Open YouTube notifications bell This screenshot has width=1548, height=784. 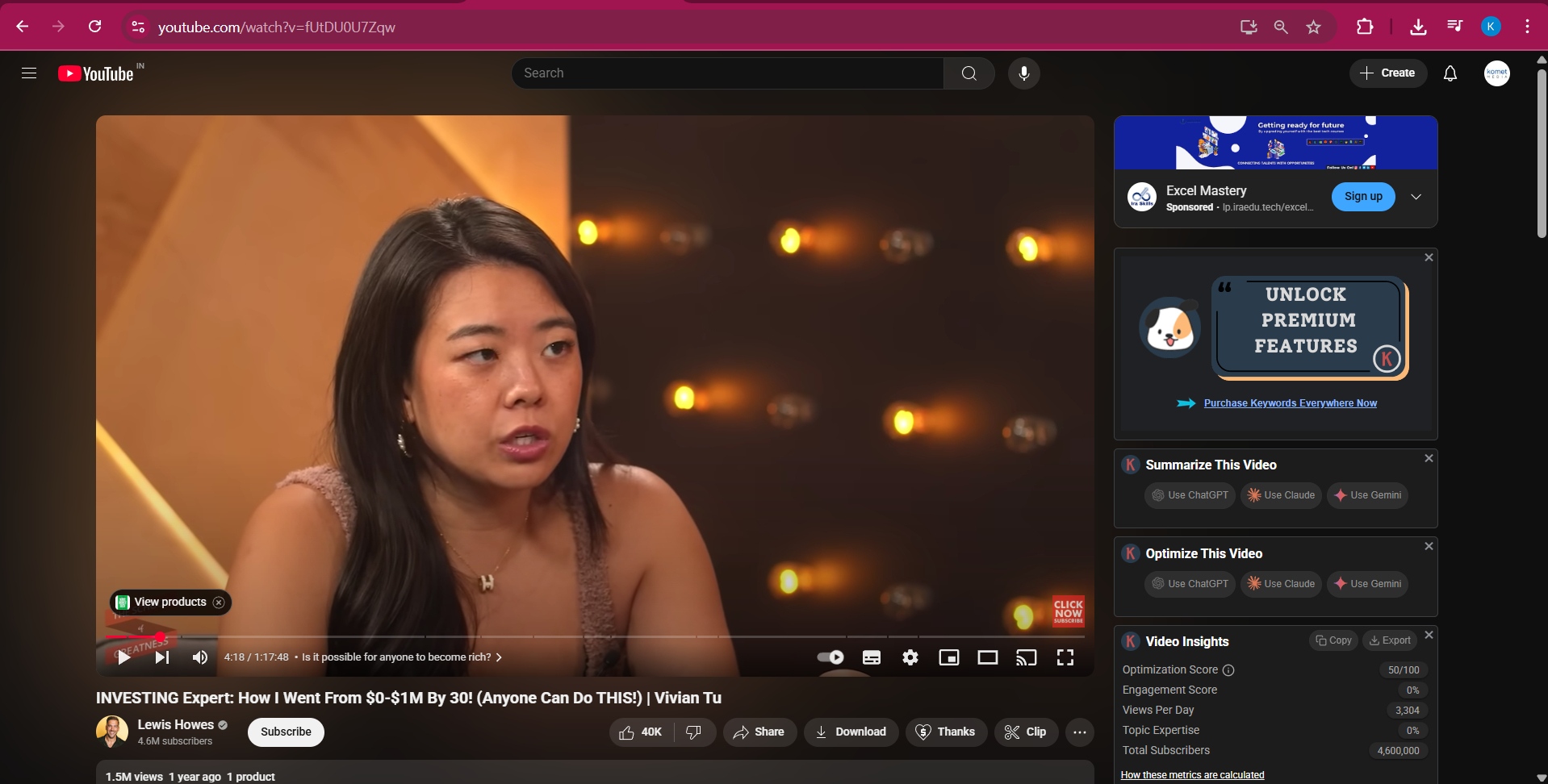pos(1450,73)
